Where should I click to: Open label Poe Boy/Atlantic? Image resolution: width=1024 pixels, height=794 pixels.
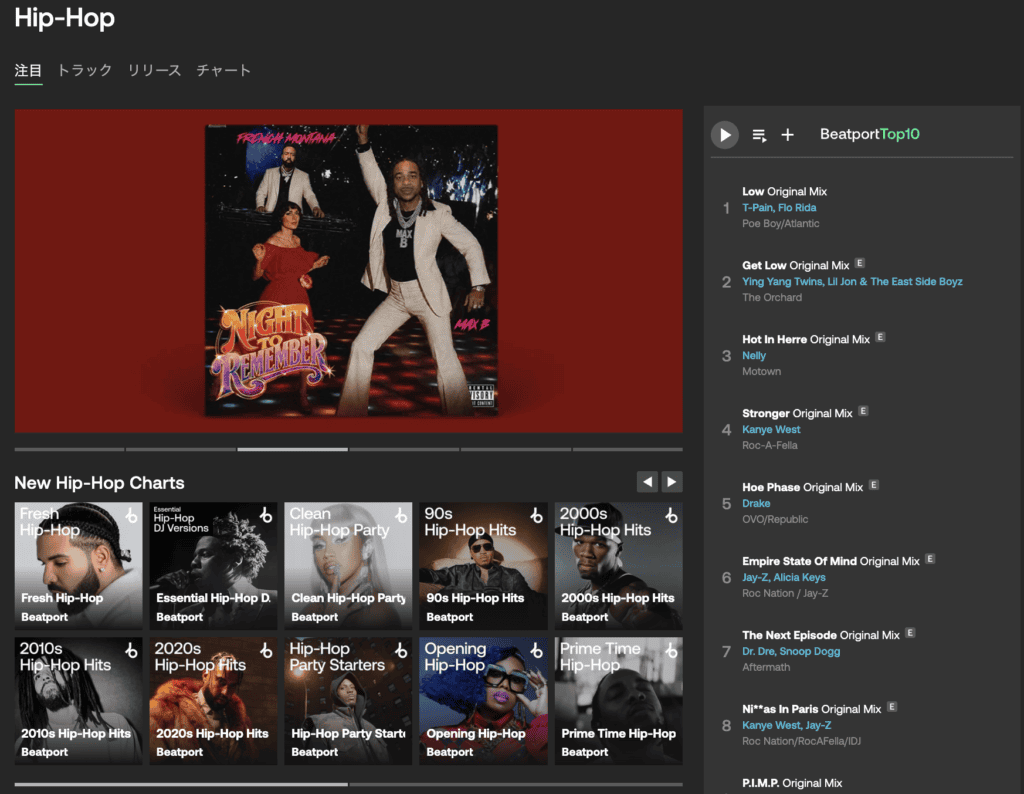[780, 223]
